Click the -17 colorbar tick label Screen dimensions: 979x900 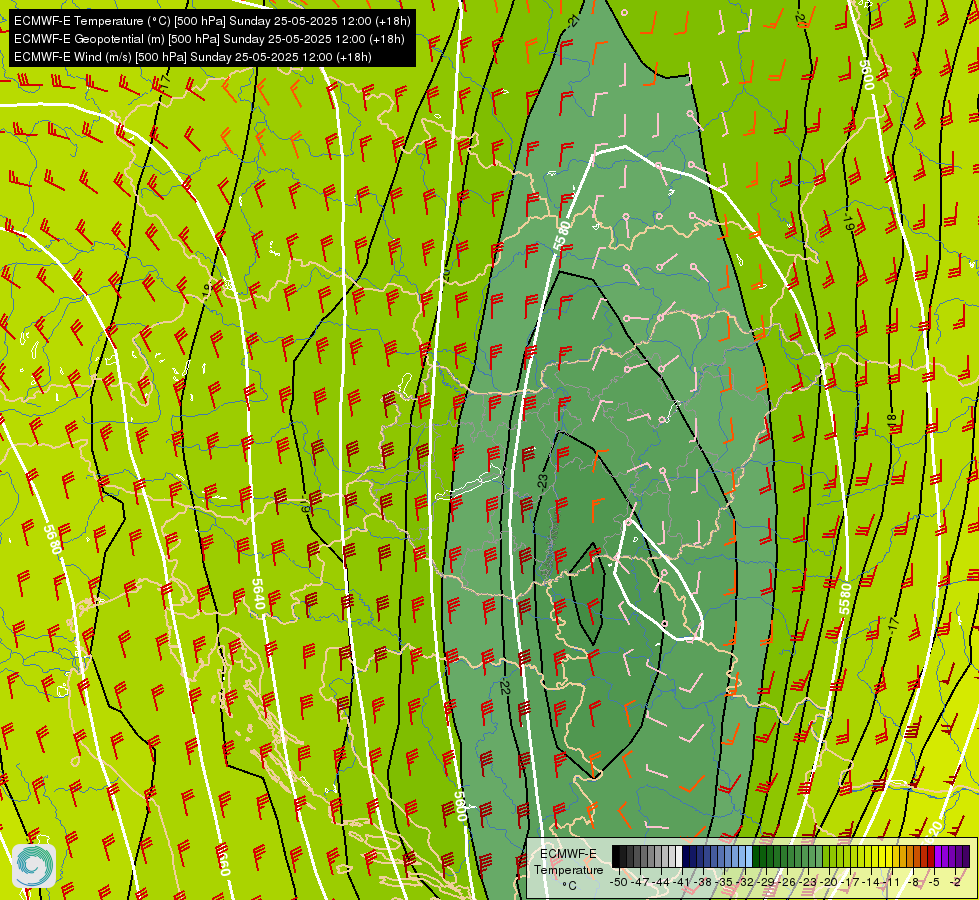pyautogui.click(x=850, y=882)
